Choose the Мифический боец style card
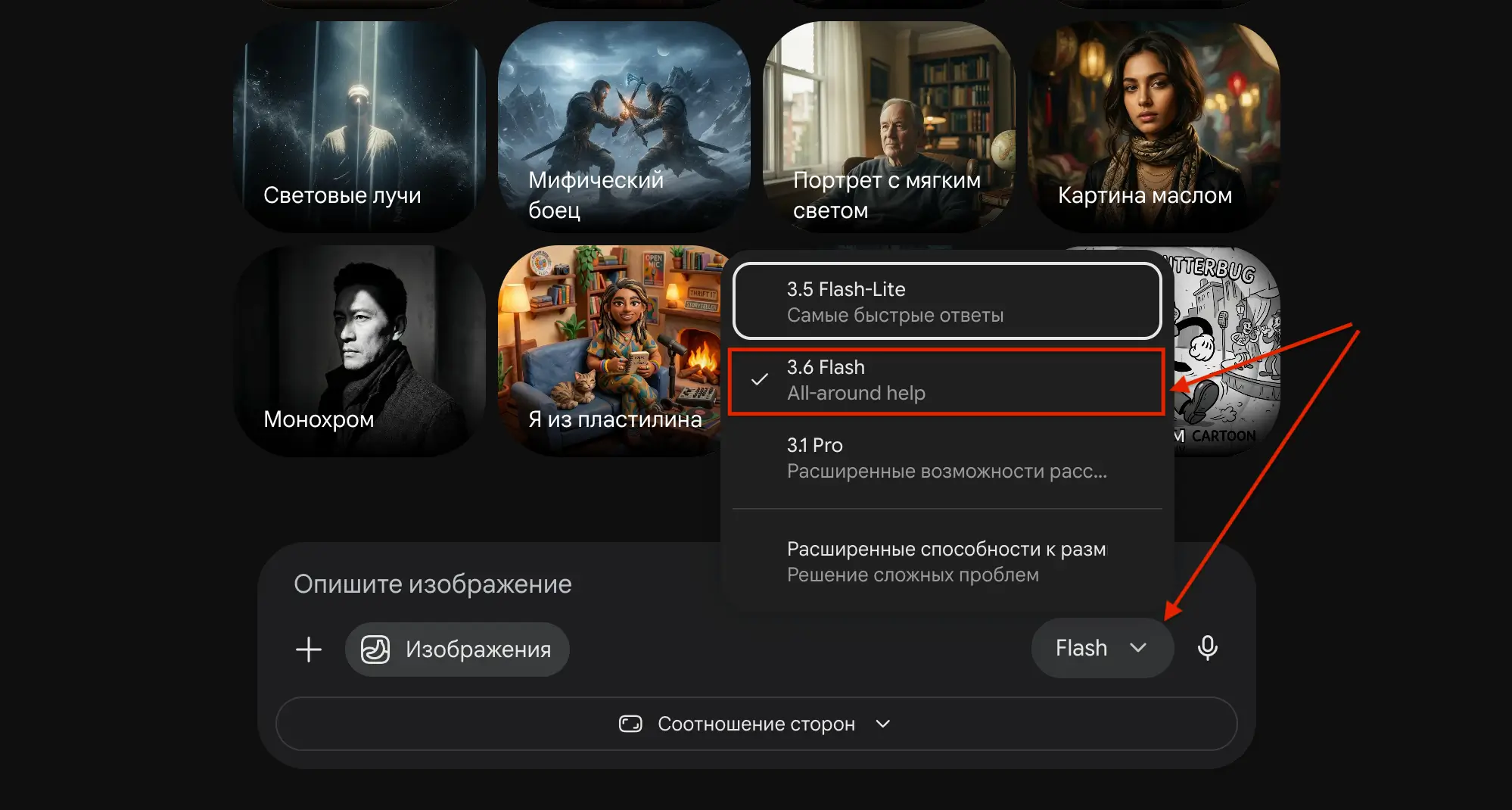This screenshot has width=1512, height=810. tap(624, 126)
